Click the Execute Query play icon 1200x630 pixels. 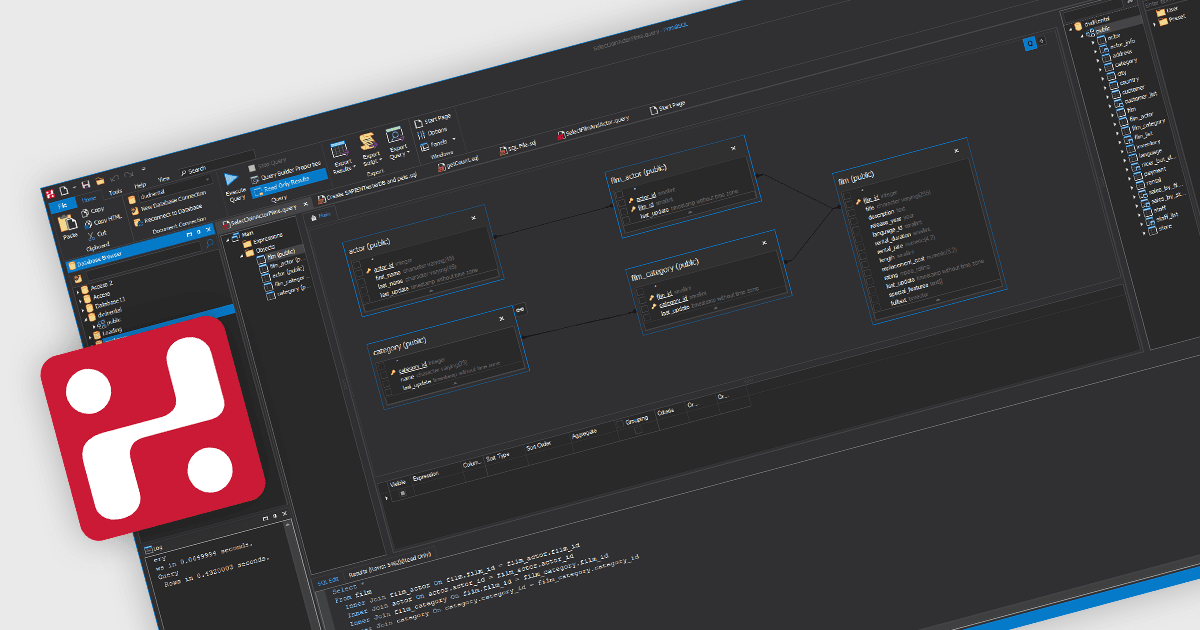pos(232,179)
